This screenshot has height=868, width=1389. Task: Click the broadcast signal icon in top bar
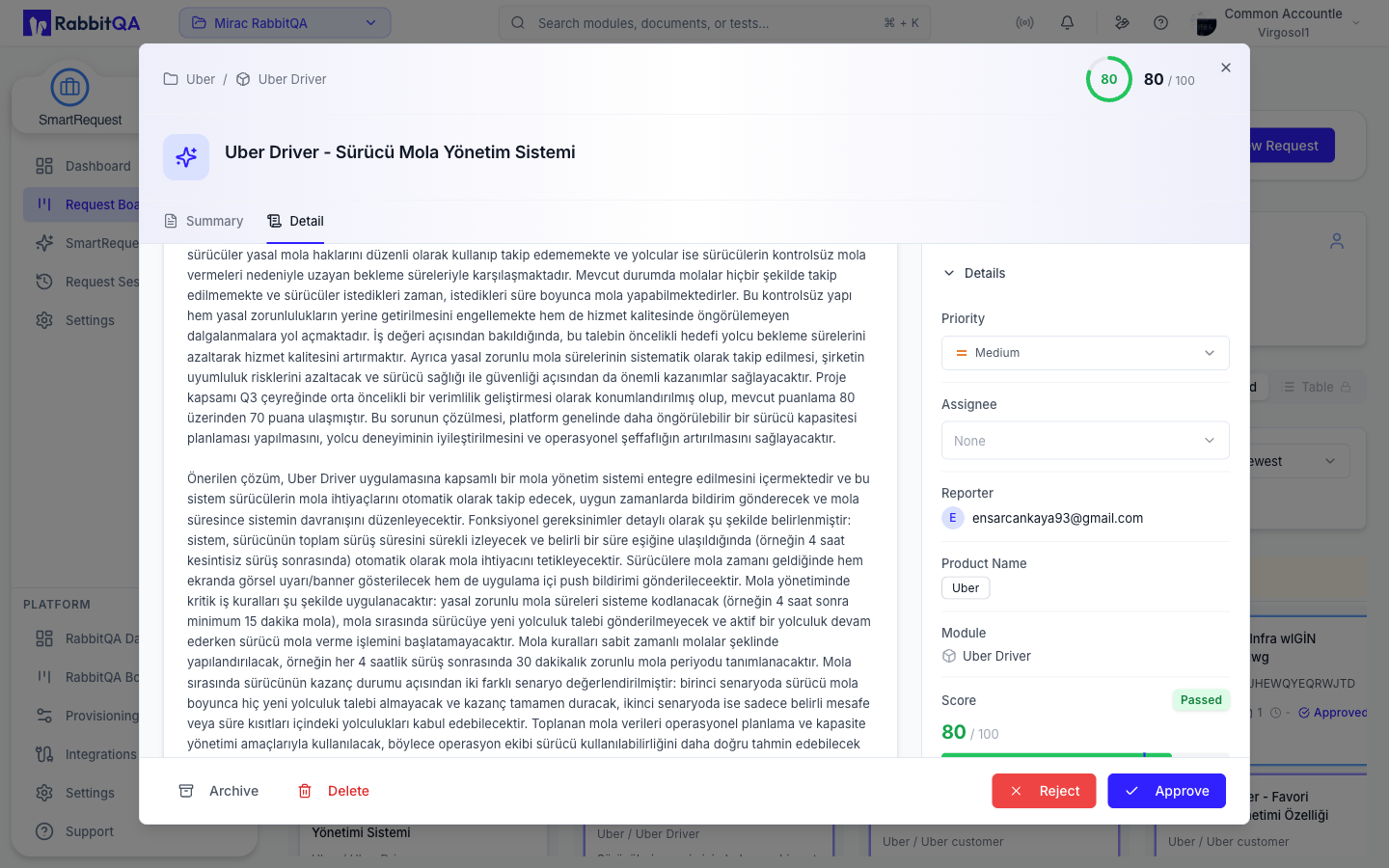[x=1024, y=23]
